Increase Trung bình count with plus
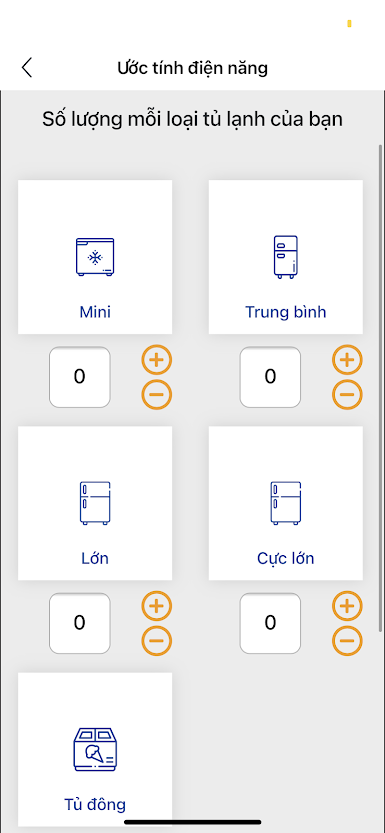Screen dimensions: 385x833 [x=347, y=360]
